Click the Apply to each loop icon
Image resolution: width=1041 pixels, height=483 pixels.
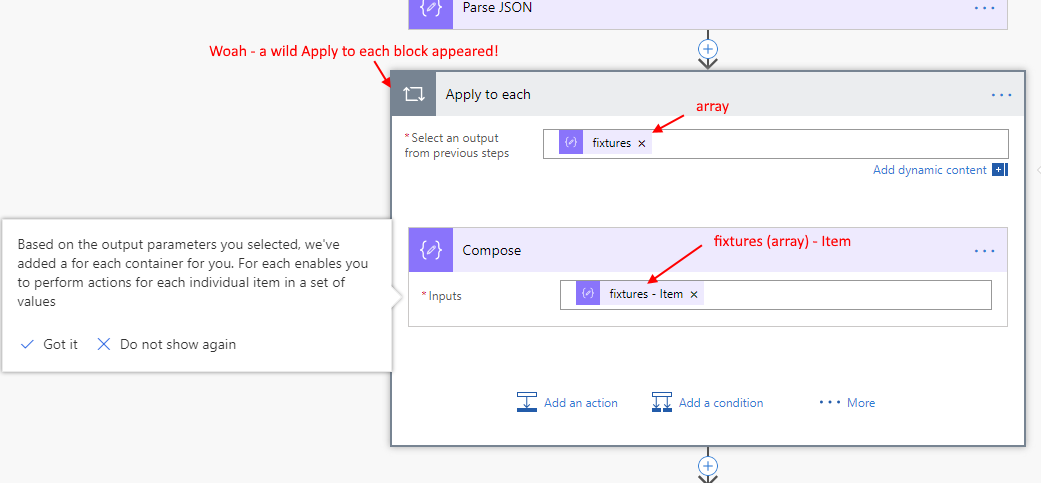[413, 94]
